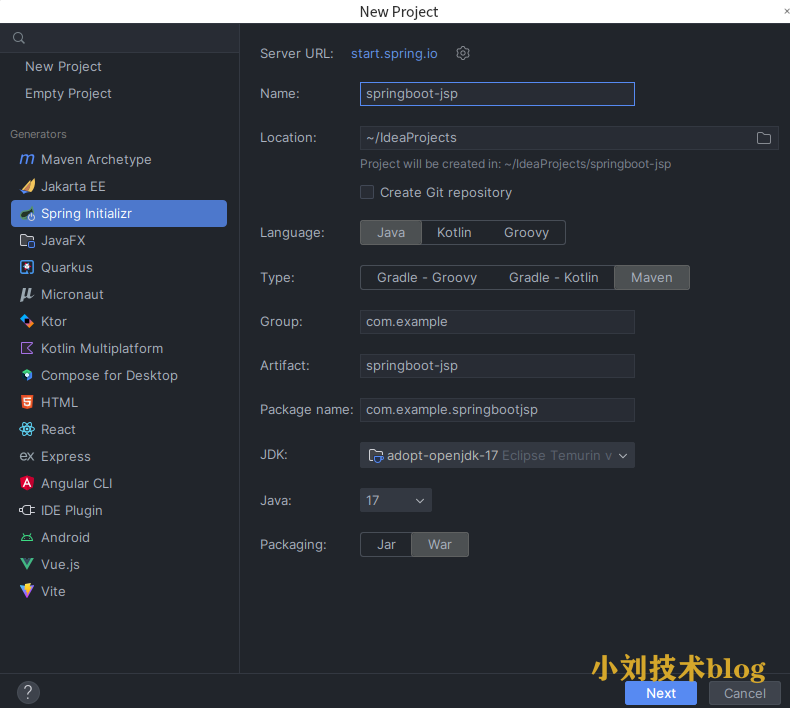
Task: Set packaging to Jar
Action: [x=386, y=545]
